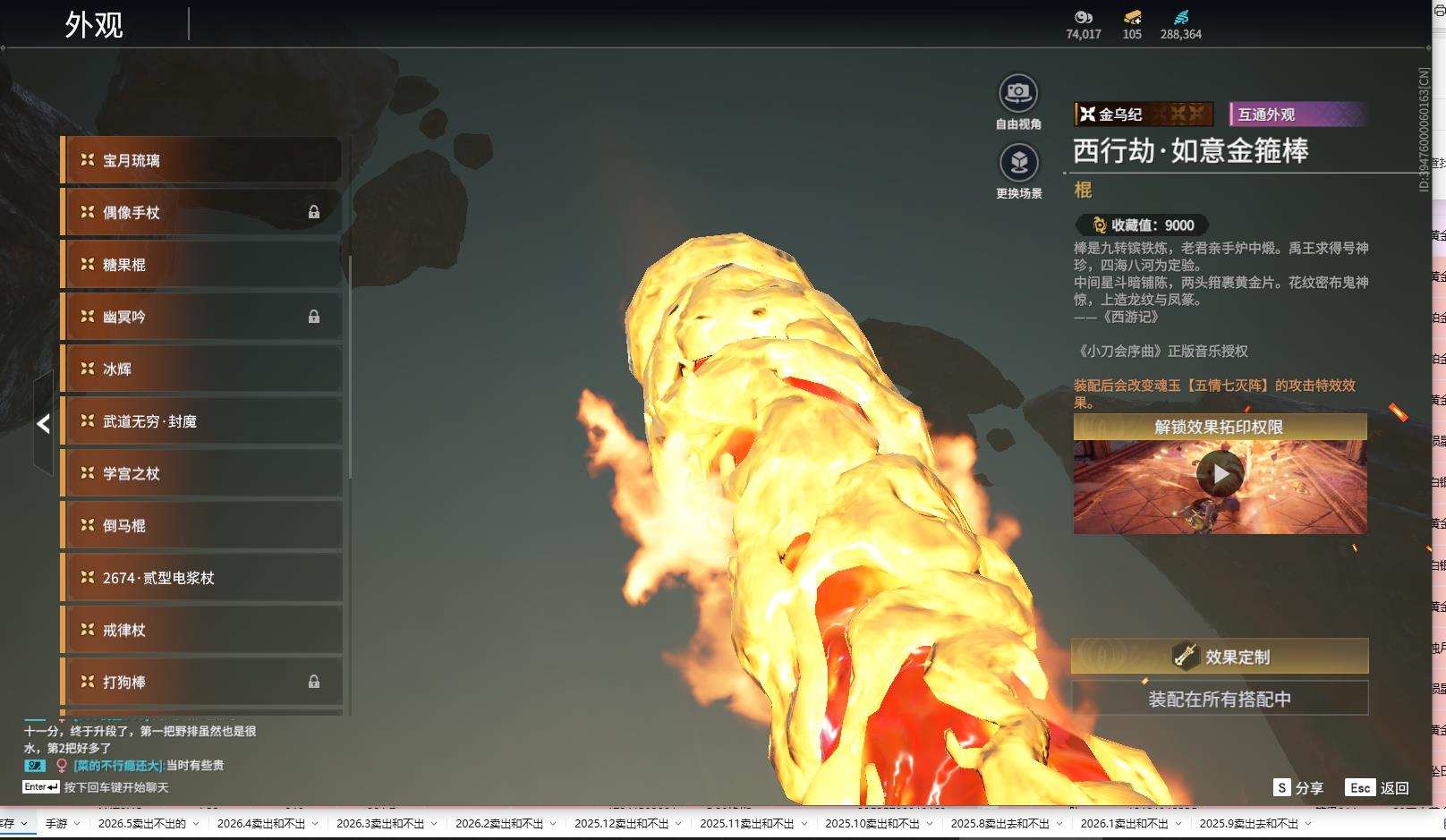This screenshot has width=1446, height=840.
Task: Open the 2026.3卖出和不出 sheet tab
Action: click(380, 823)
